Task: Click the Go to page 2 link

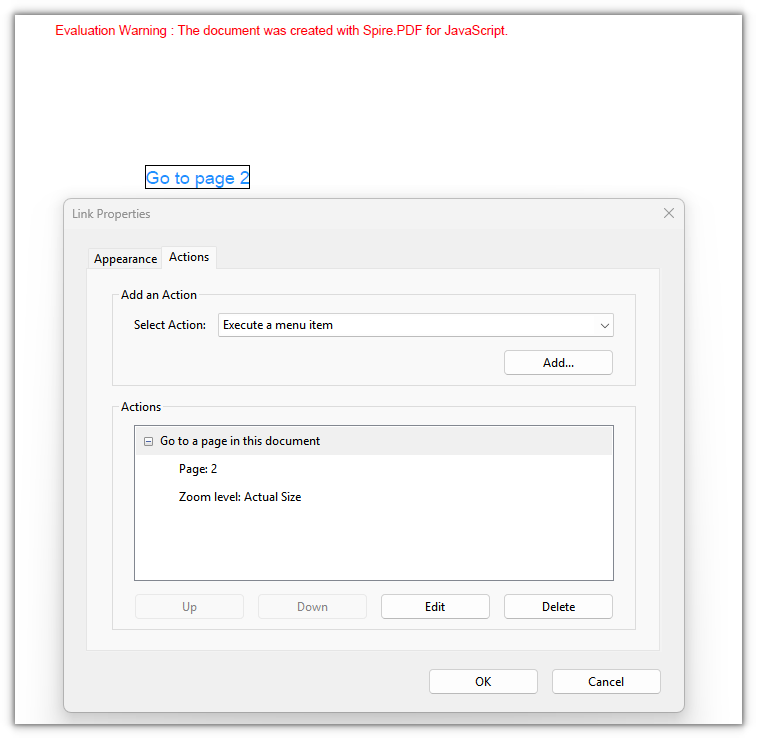Action: point(197,177)
